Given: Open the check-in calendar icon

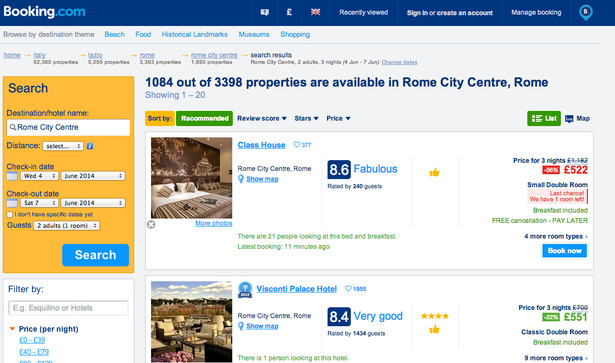Looking at the screenshot, I should pyautogui.click(x=12, y=176).
